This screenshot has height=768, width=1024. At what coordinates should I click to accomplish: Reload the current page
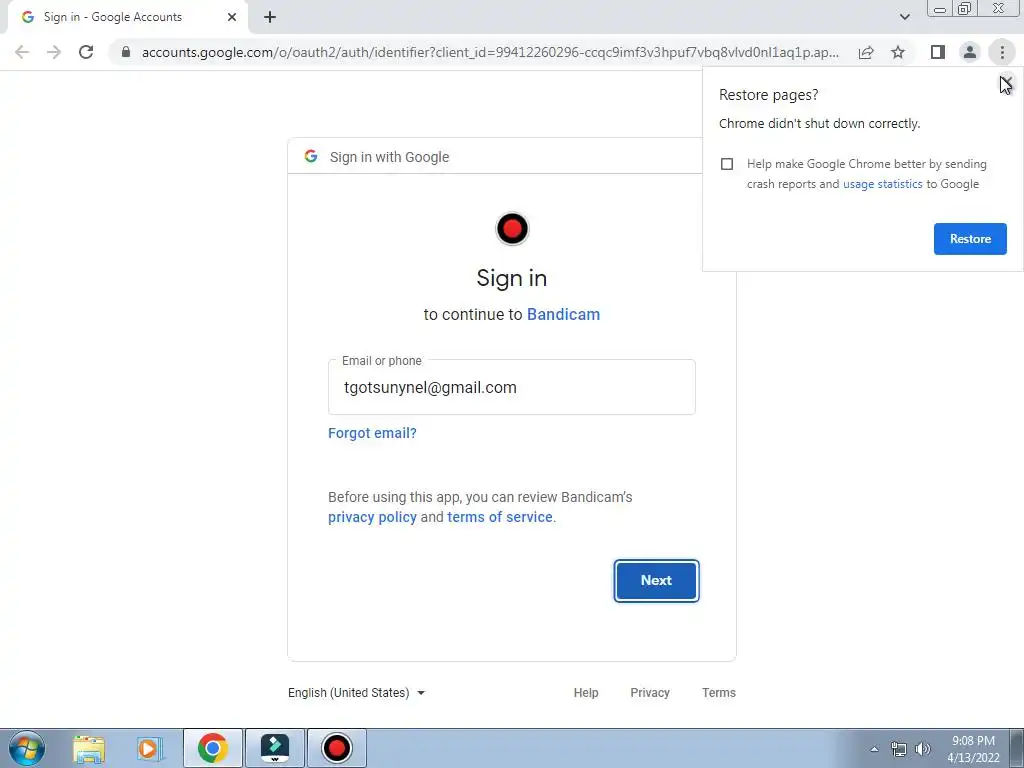point(86,52)
